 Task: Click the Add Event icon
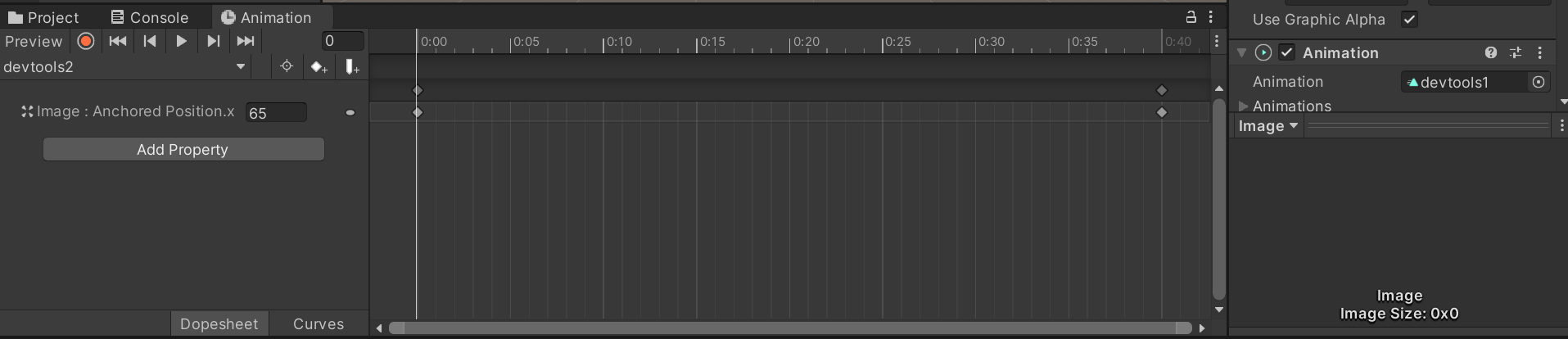[352, 67]
